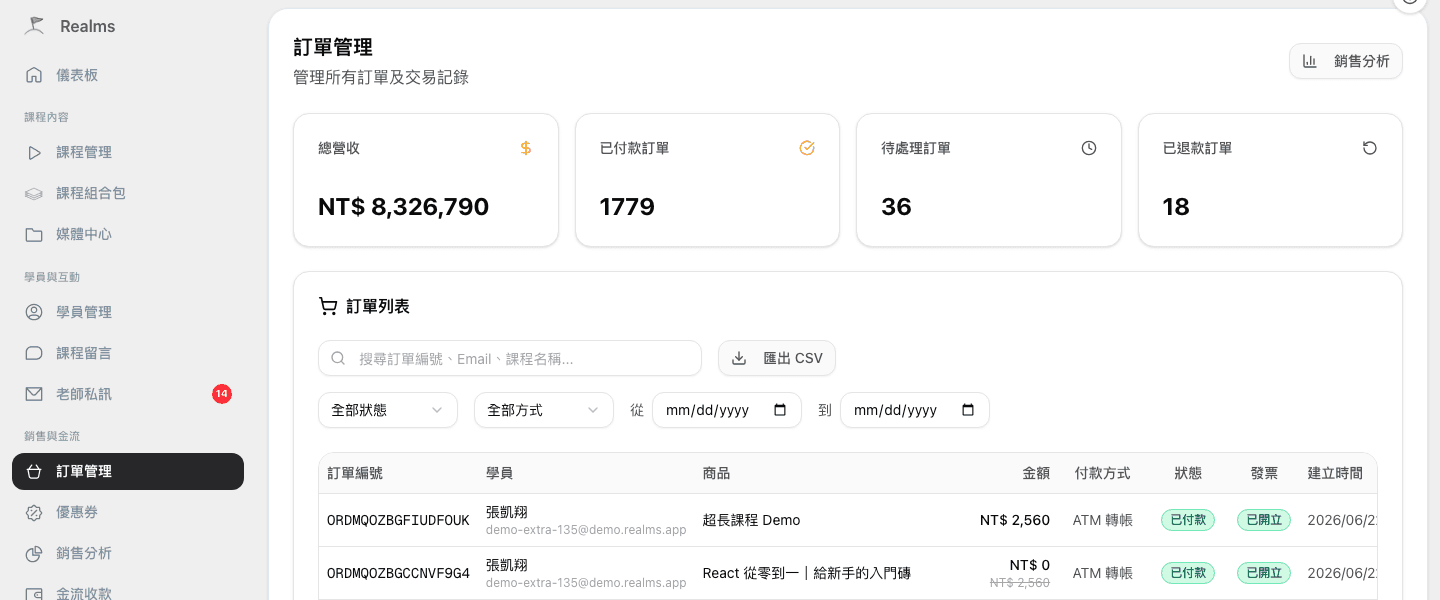Click the 付款方式 column header

coord(1102,473)
